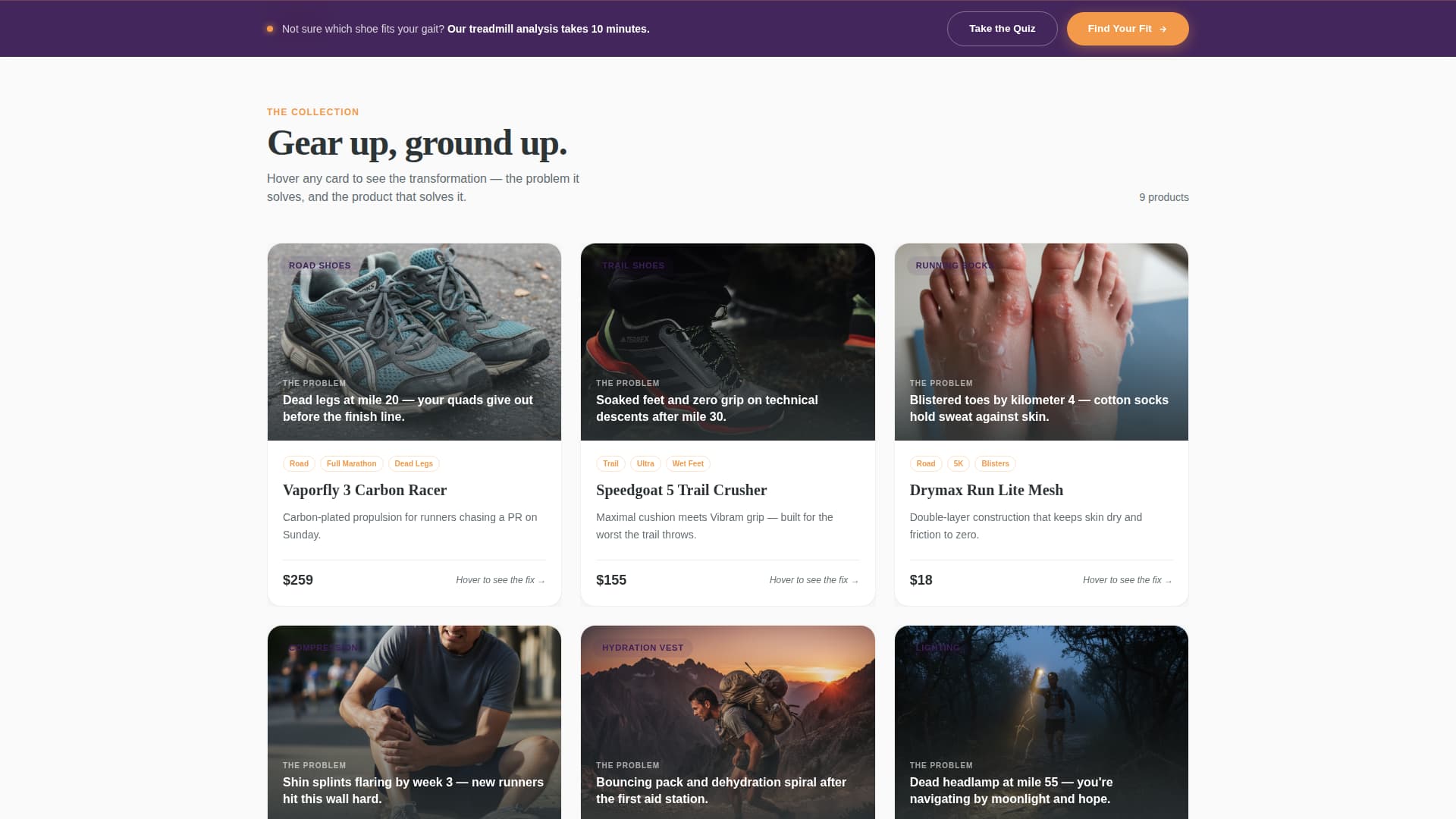Click 'Double-layer construction' description
Viewport: 1456px width, 819px height.
[x=1025, y=526]
